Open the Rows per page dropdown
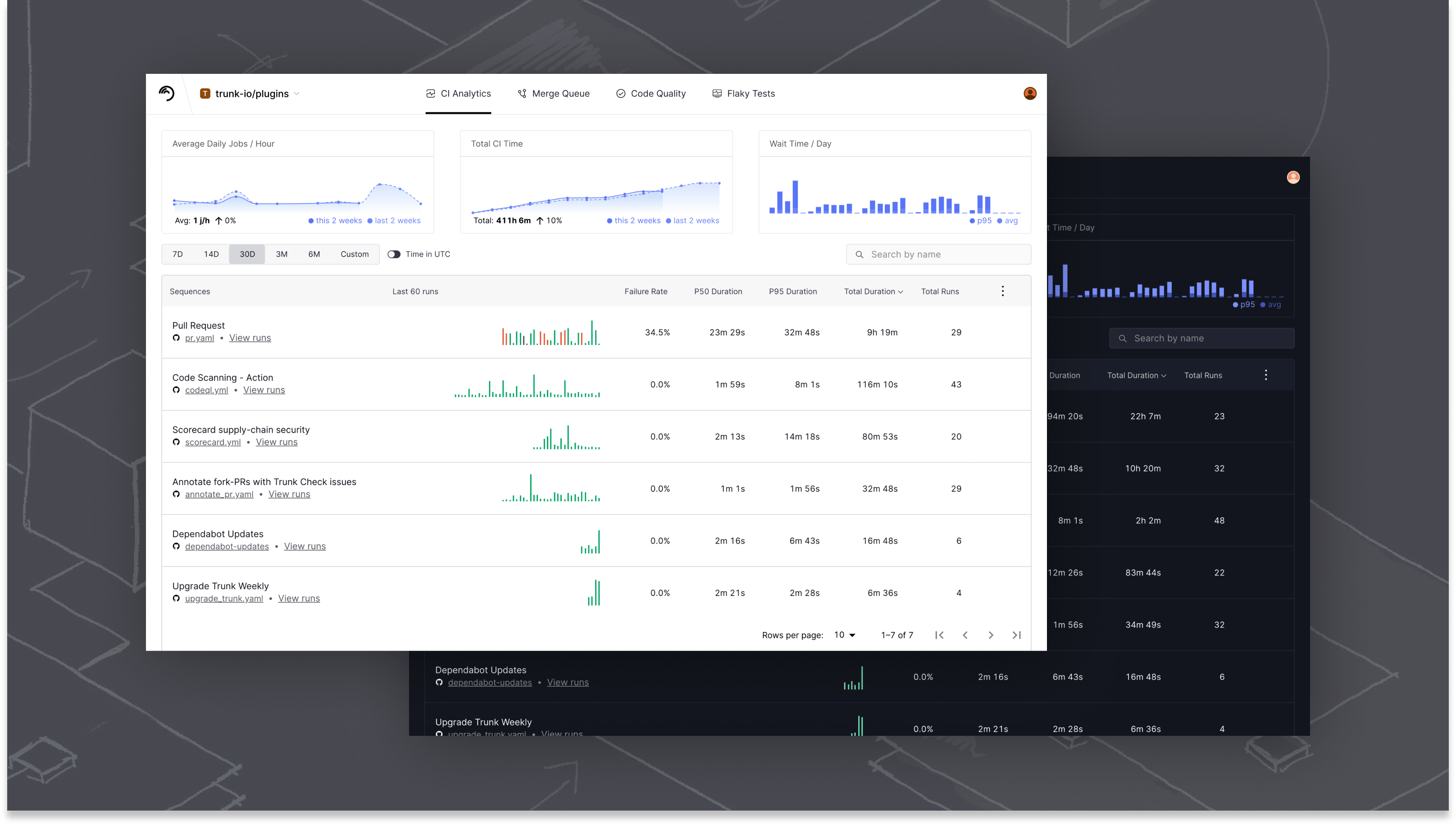1456x825 pixels. pyautogui.click(x=845, y=635)
